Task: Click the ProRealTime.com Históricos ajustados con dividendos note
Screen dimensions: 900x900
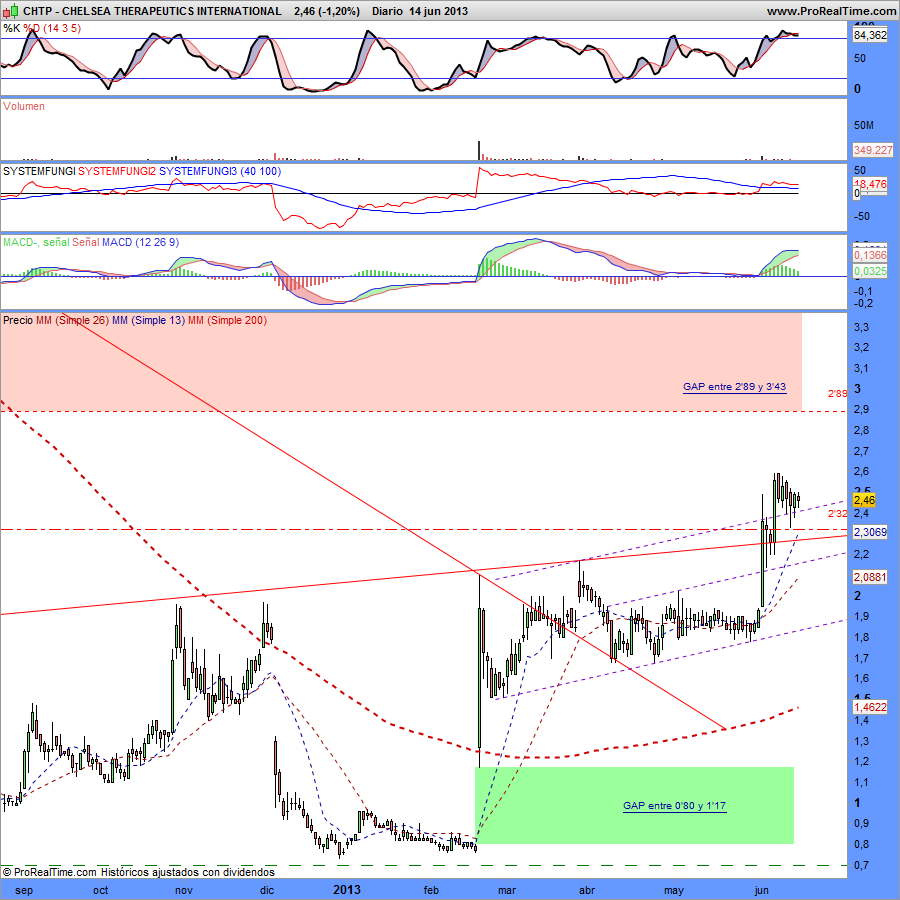Action: [138, 872]
